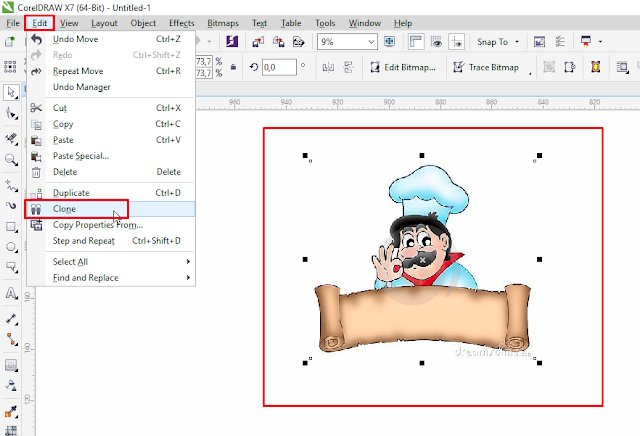Select the Shape edit tool

point(11,113)
